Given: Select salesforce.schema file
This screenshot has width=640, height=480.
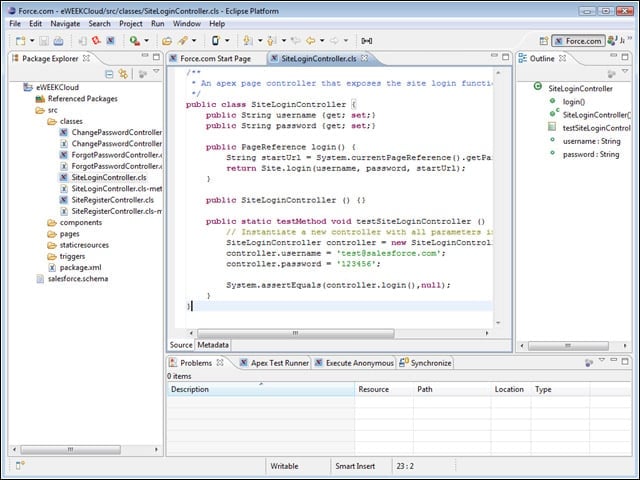Looking at the screenshot, I should (x=78, y=279).
